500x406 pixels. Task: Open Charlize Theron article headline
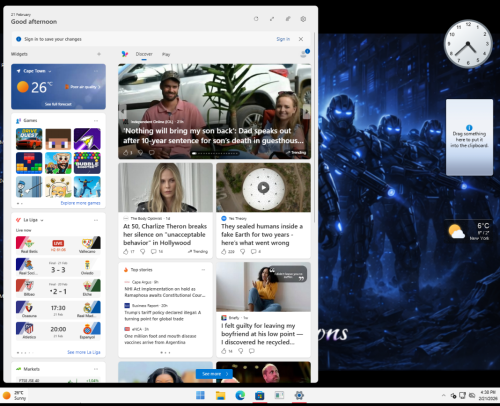[165, 235]
